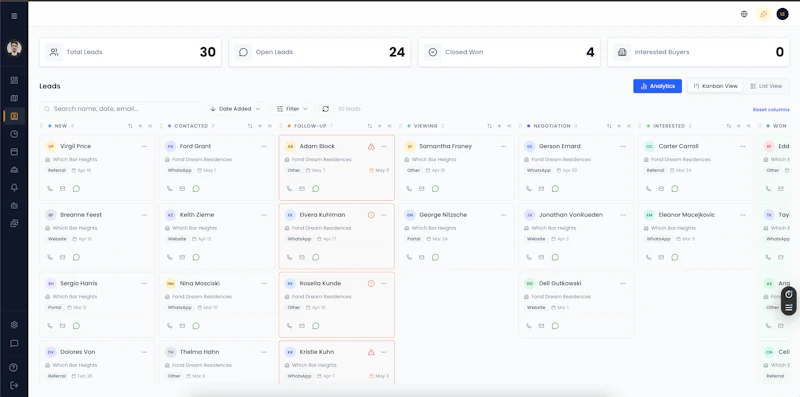Add a lead to the NEGOTIATION column
The image size is (800, 397).
click(x=619, y=126)
